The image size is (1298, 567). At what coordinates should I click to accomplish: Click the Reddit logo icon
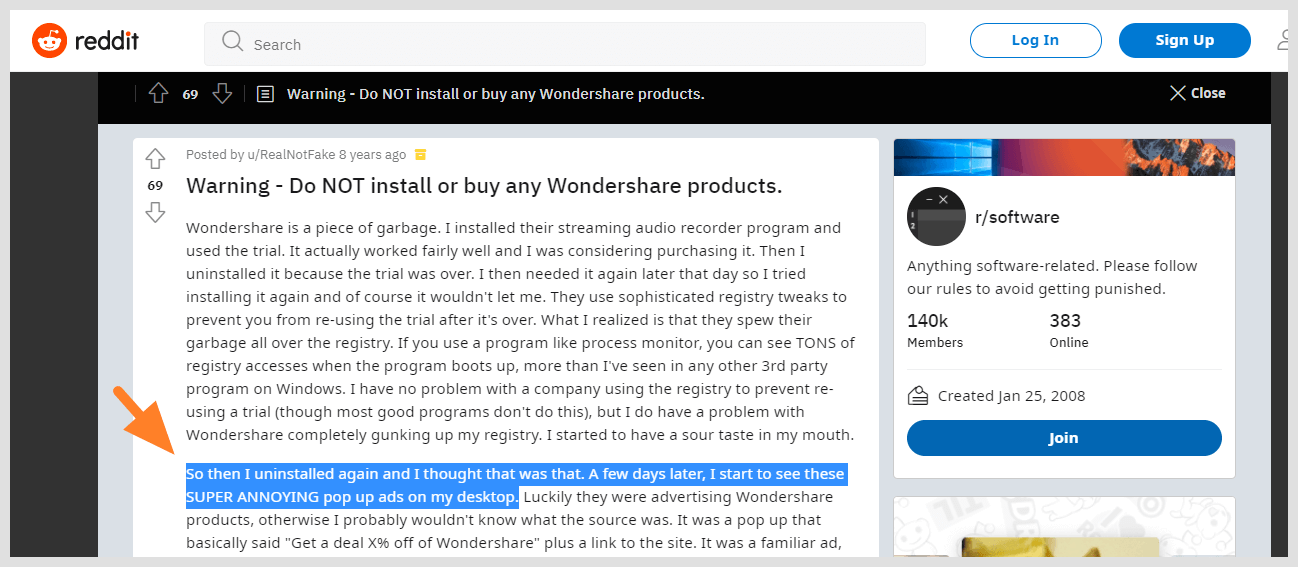click(48, 41)
